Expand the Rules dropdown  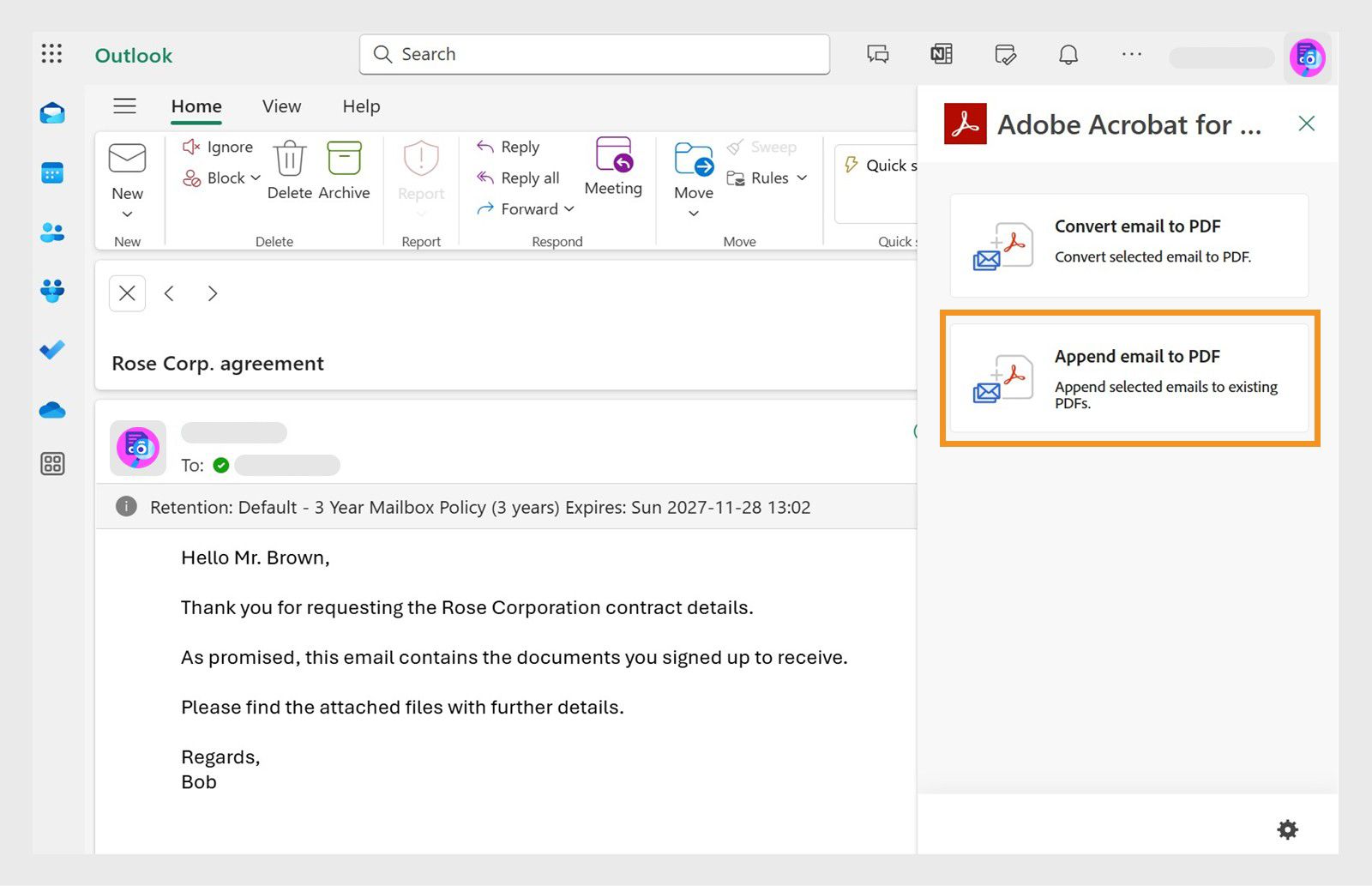(801, 178)
